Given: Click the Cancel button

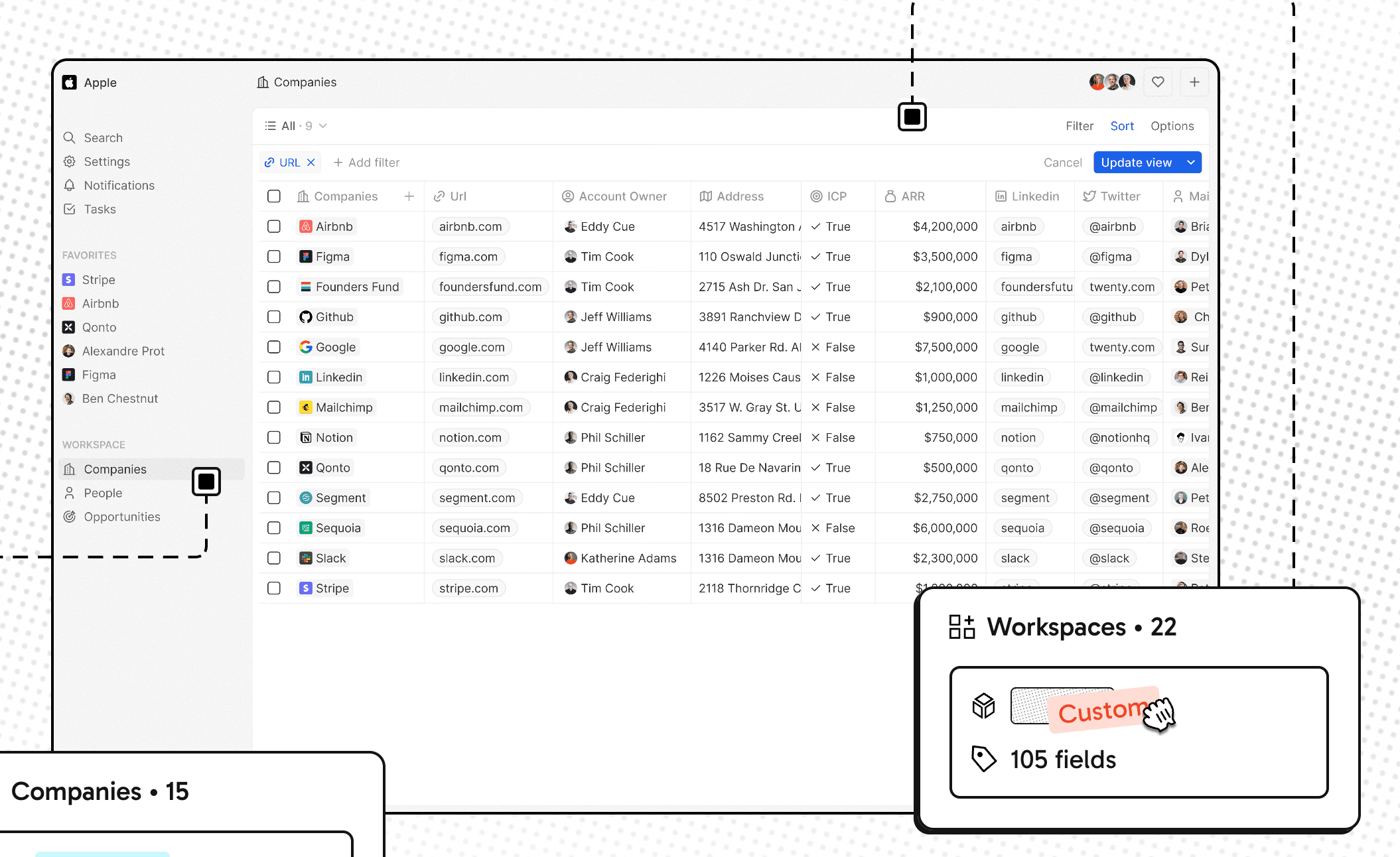Looking at the screenshot, I should (x=1062, y=163).
